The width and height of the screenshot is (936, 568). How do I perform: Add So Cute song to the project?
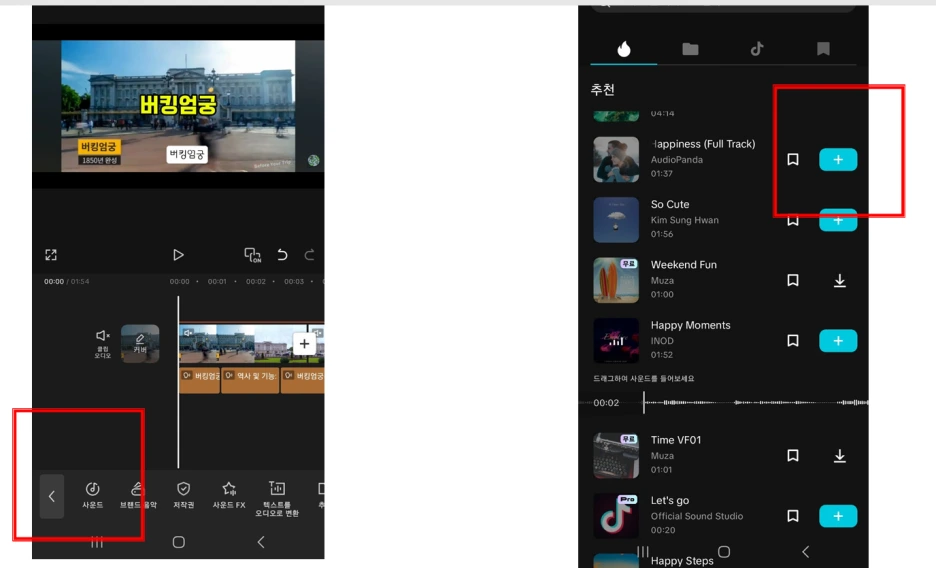pos(838,220)
